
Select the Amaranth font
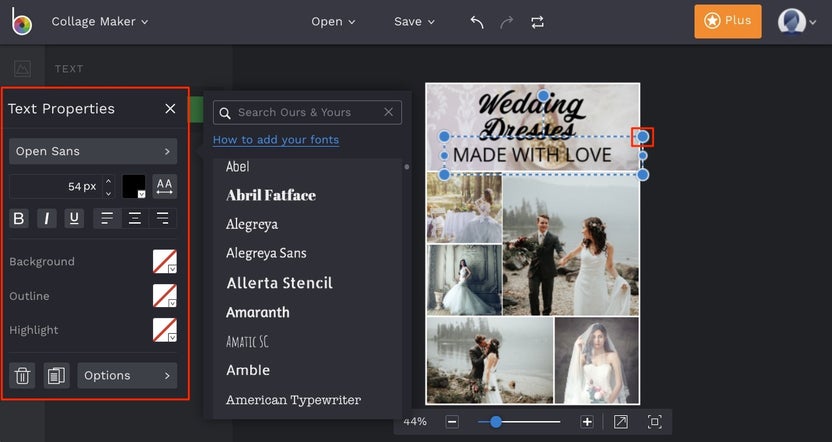[258, 312]
